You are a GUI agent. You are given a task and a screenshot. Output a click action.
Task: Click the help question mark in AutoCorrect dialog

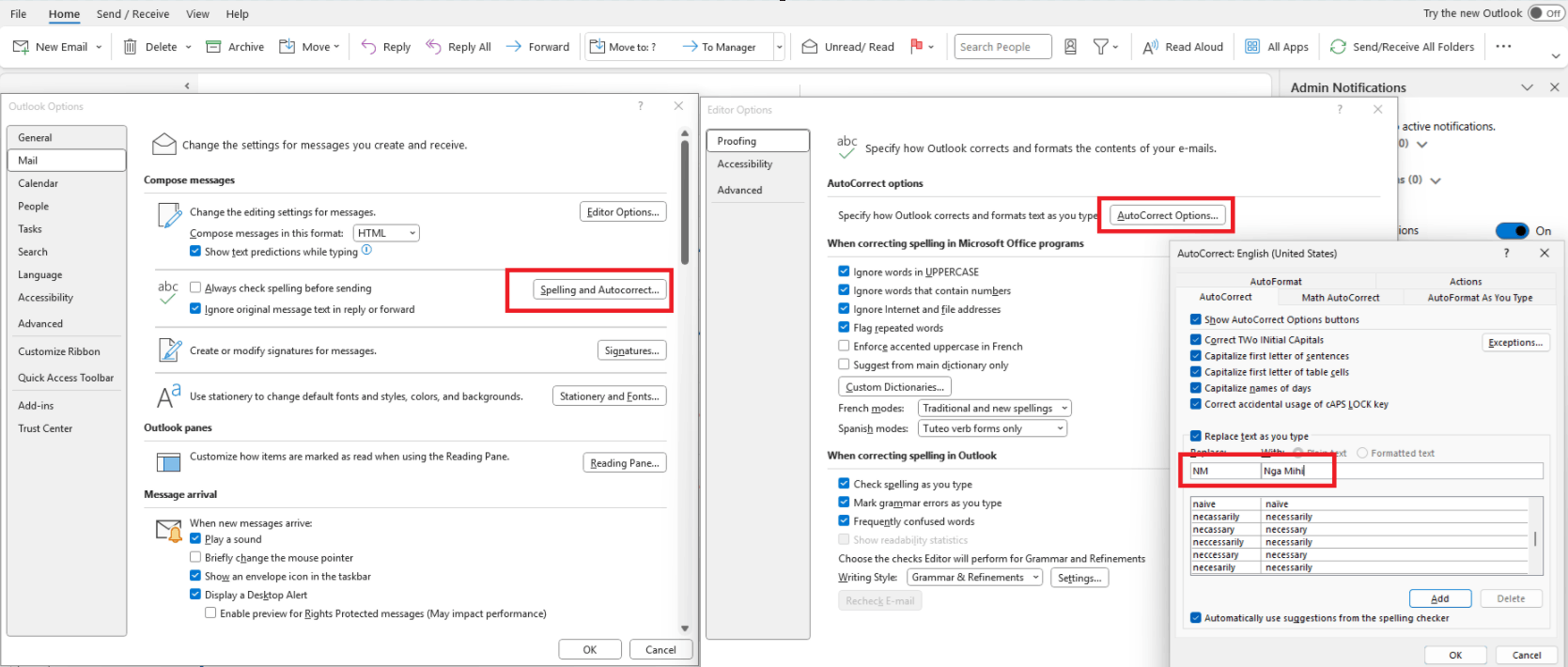(x=1507, y=253)
